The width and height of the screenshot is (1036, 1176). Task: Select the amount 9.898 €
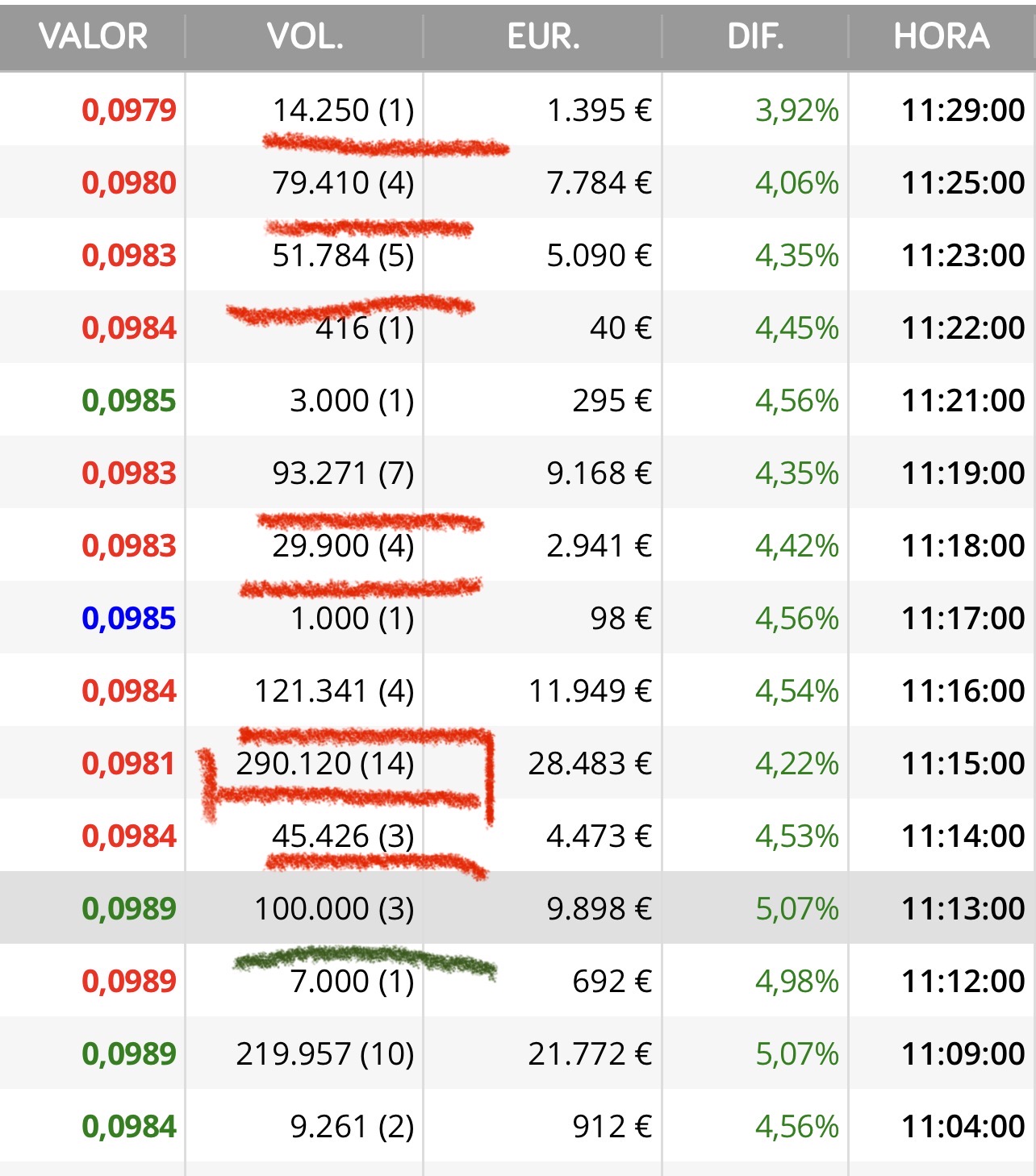(599, 908)
